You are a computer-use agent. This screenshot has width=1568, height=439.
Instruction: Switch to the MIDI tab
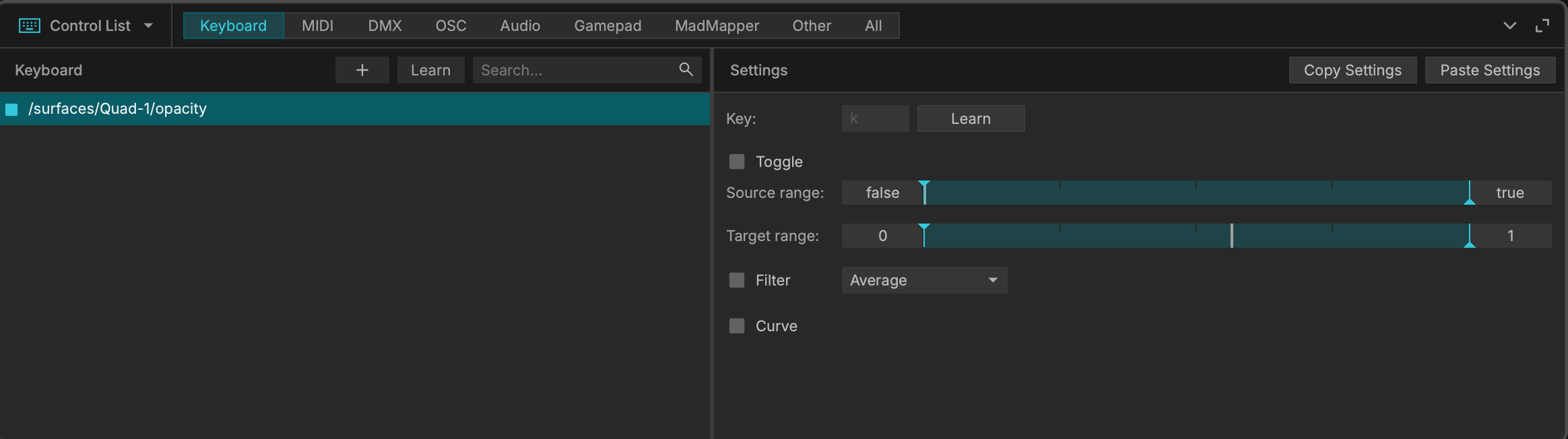pyautogui.click(x=317, y=26)
